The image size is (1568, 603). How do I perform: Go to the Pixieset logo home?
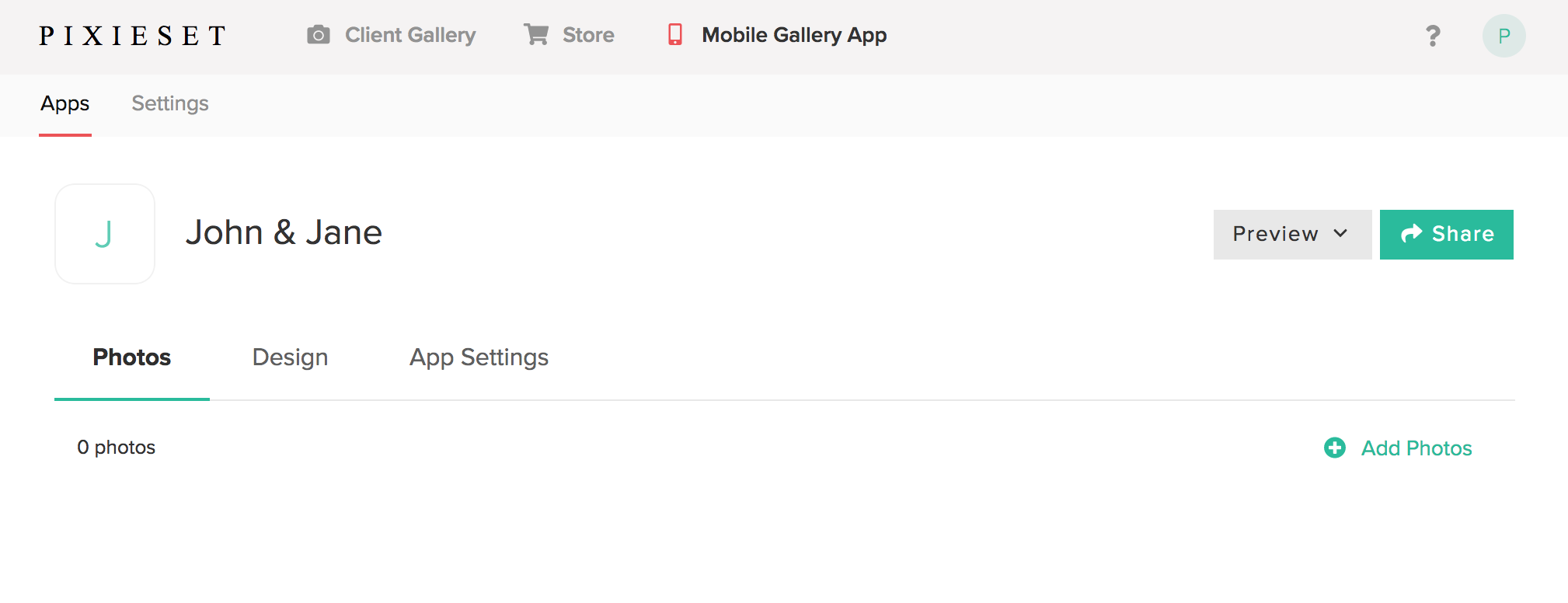pos(133,36)
